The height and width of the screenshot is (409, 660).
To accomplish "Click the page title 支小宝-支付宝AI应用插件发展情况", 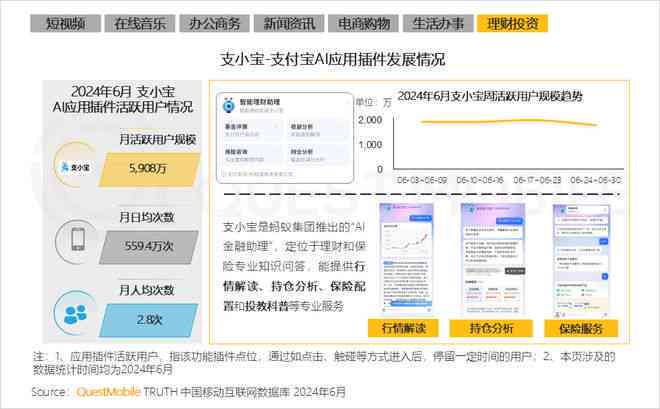I will tap(333, 59).
